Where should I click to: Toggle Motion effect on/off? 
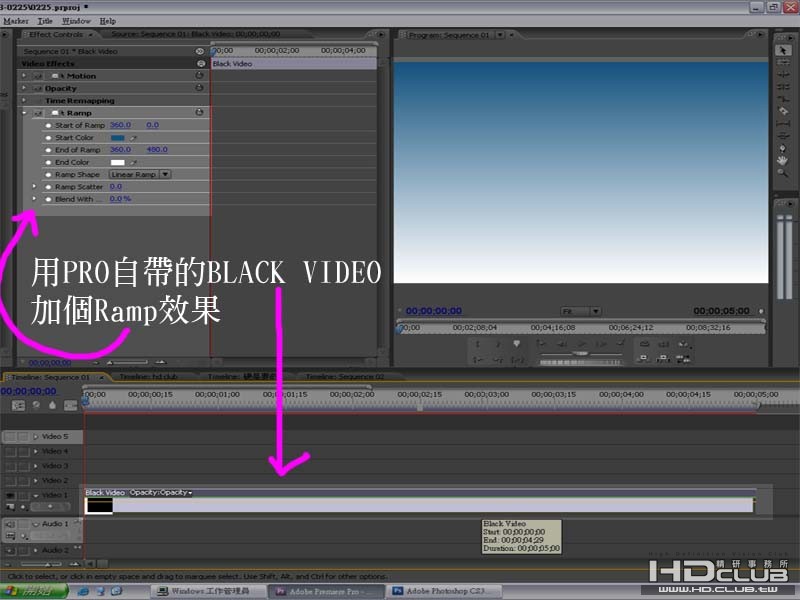38,76
